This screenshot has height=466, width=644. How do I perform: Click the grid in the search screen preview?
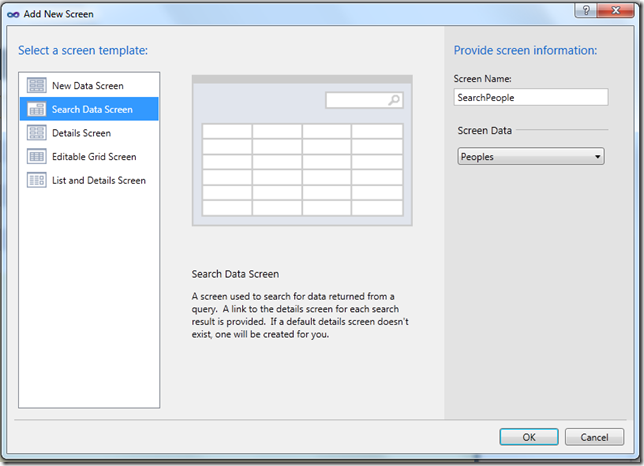point(302,169)
